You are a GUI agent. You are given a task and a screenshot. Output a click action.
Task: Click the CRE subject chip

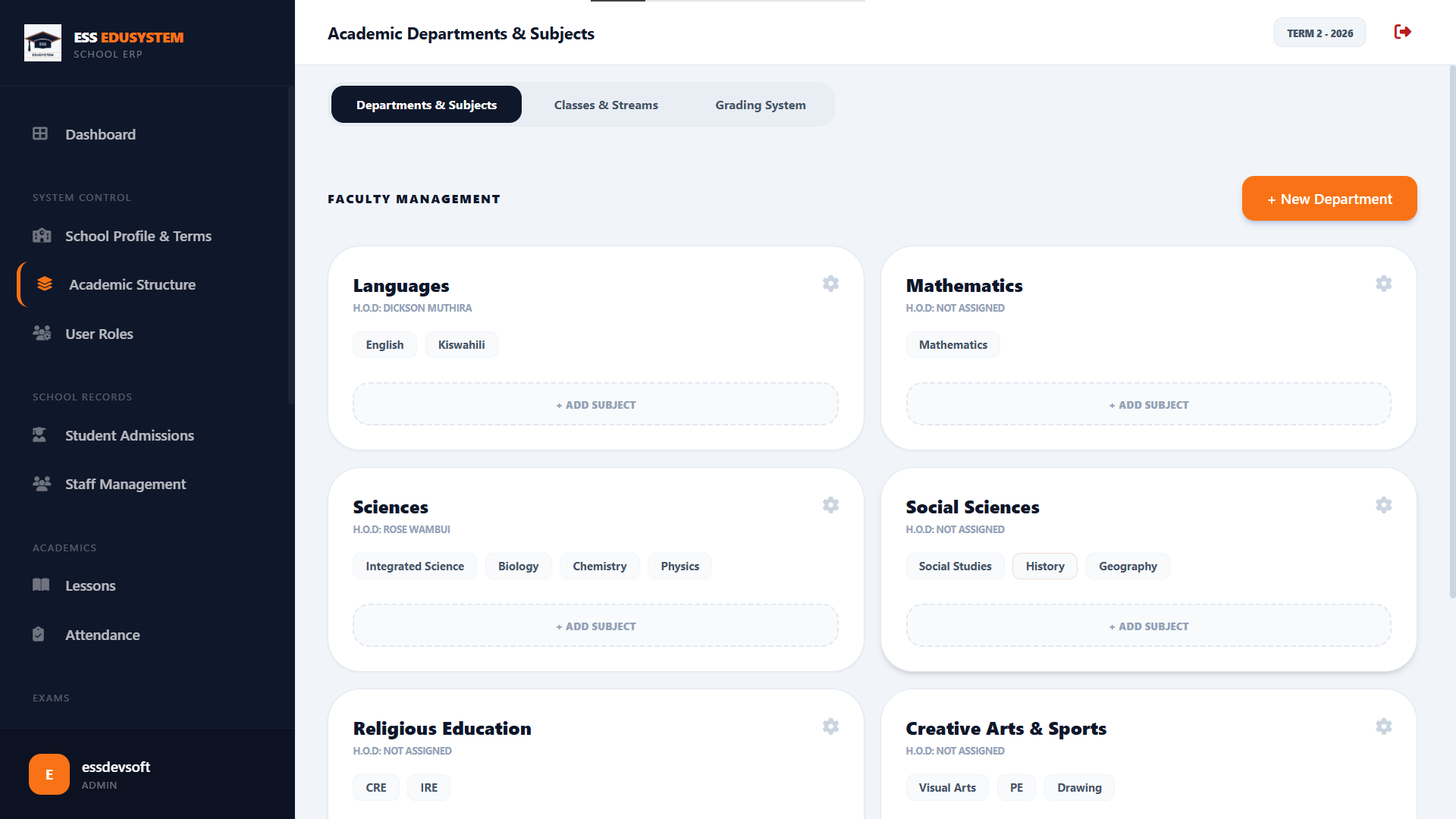pos(376,787)
